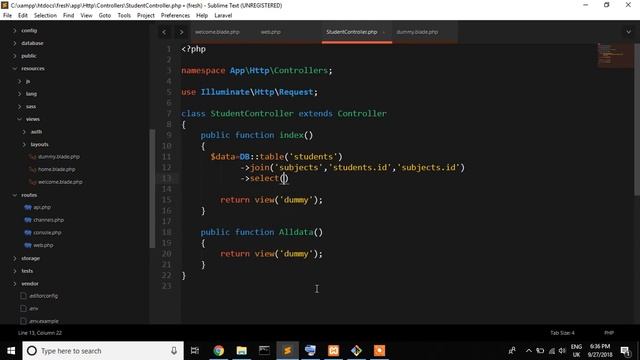Show hidden system tray icons
The height and width of the screenshot is (360, 640).
click(x=529, y=351)
